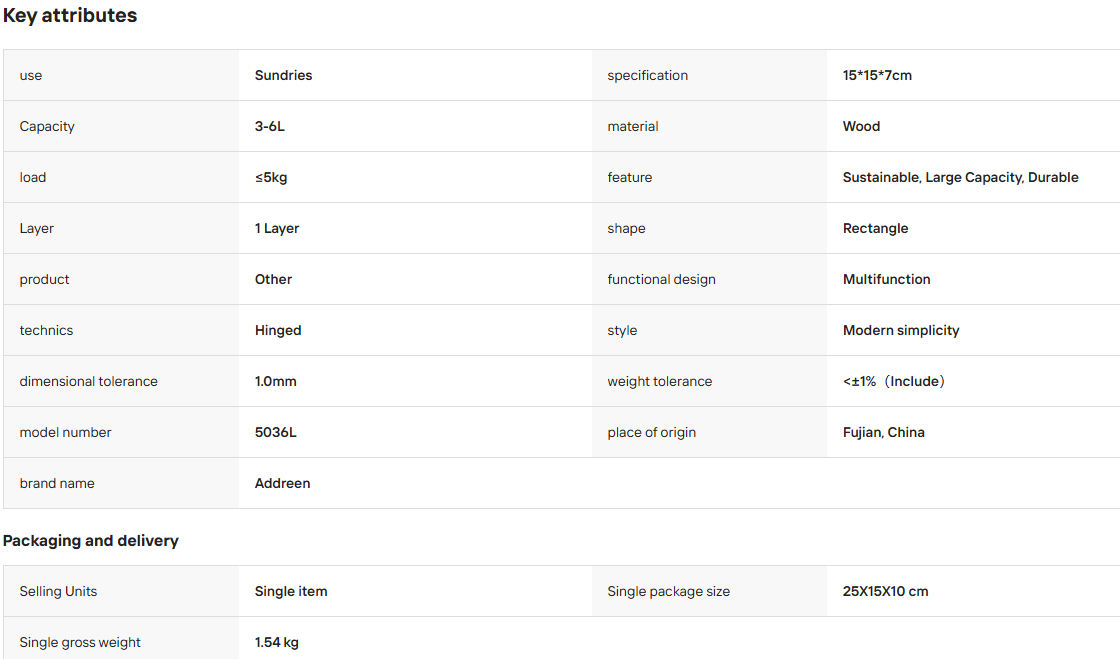This screenshot has height=659, width=1120.
Task: Select the weight tolerance <±1% value
Action: pyautogui.click(x=894, y=381)
